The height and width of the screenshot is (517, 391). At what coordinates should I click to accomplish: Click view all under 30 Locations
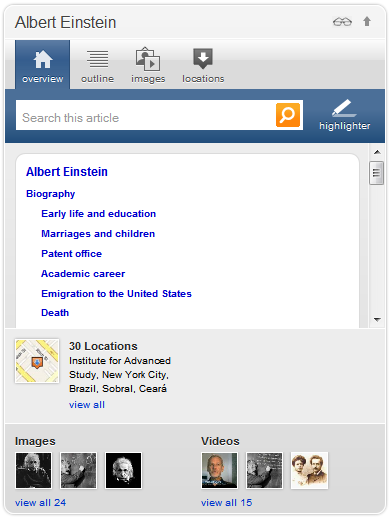87,405
